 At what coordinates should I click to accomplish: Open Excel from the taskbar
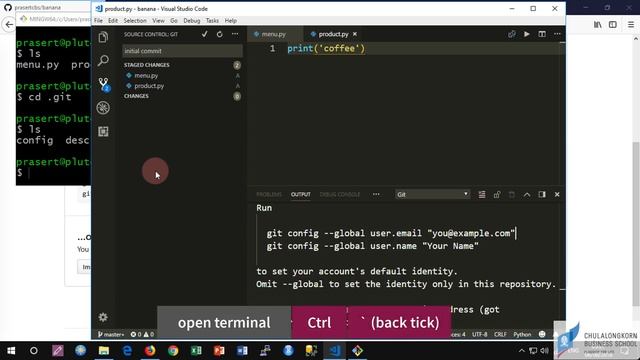[196, 351]
